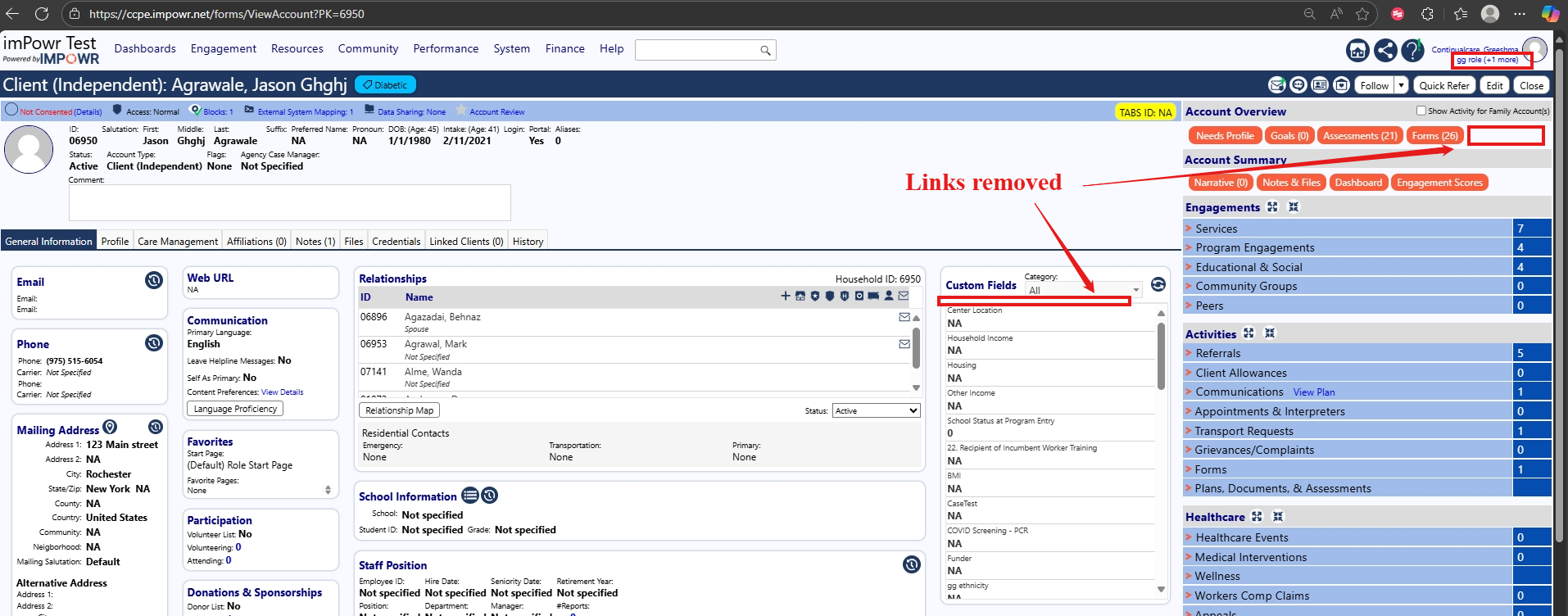Viewport: 1568px width, 616px height.
Task: Add a new relationship with plus icon
Action: pos(786,296)
